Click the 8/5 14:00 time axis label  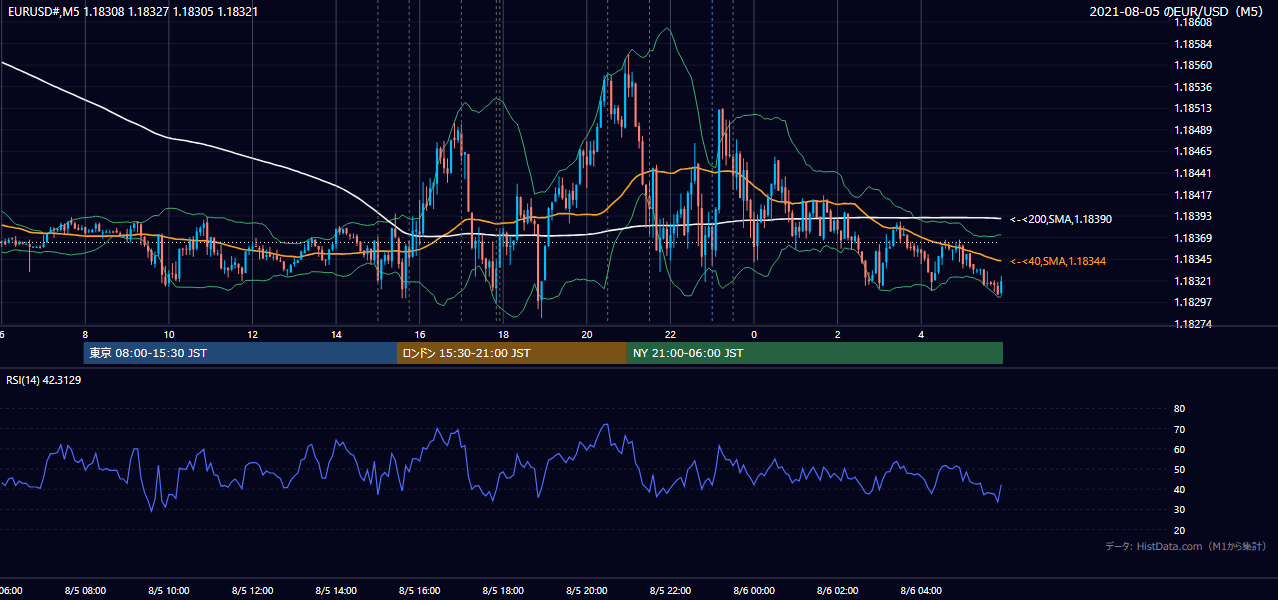(x=336, y=591)
